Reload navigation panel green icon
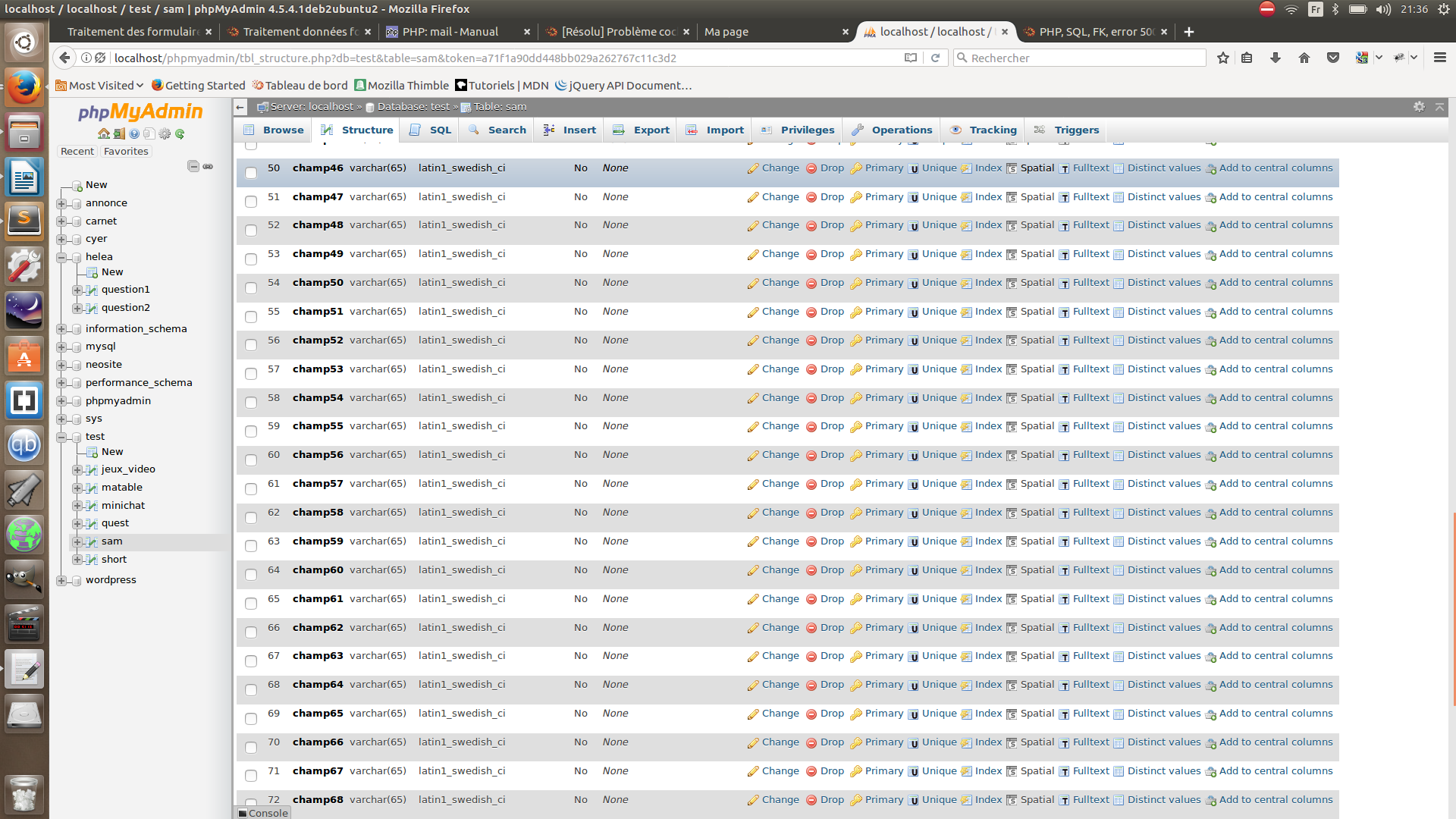Screen dimensions: 1456x819 click(180, 134)
